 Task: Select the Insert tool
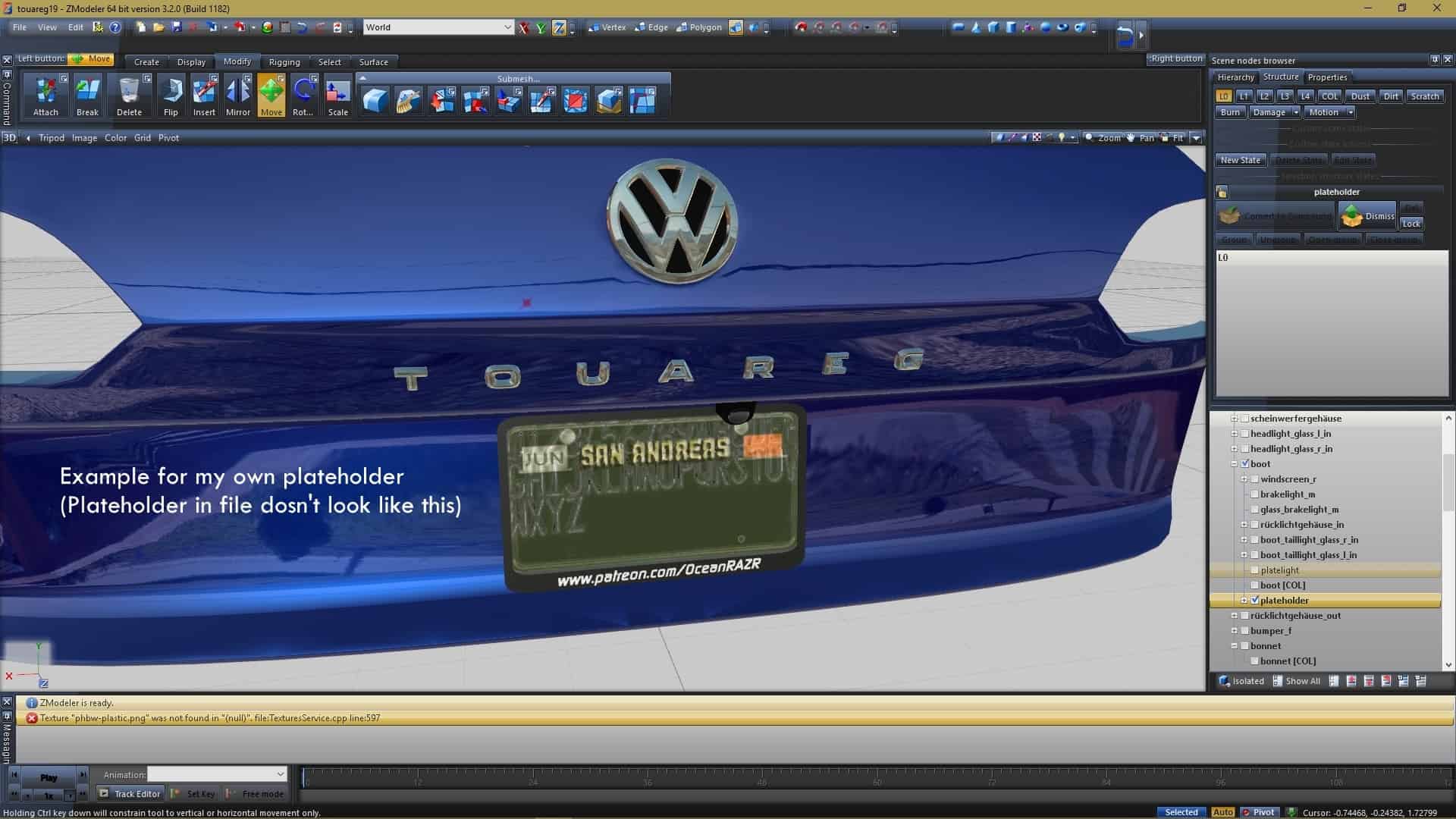[204, 96]
